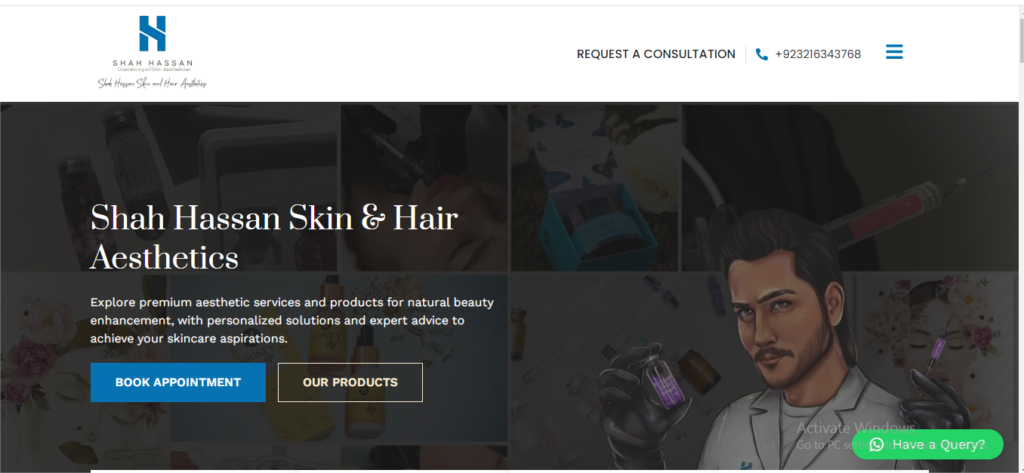Click the Have a Query? text
Screen dimensions: 1024x473
(938, 444)
